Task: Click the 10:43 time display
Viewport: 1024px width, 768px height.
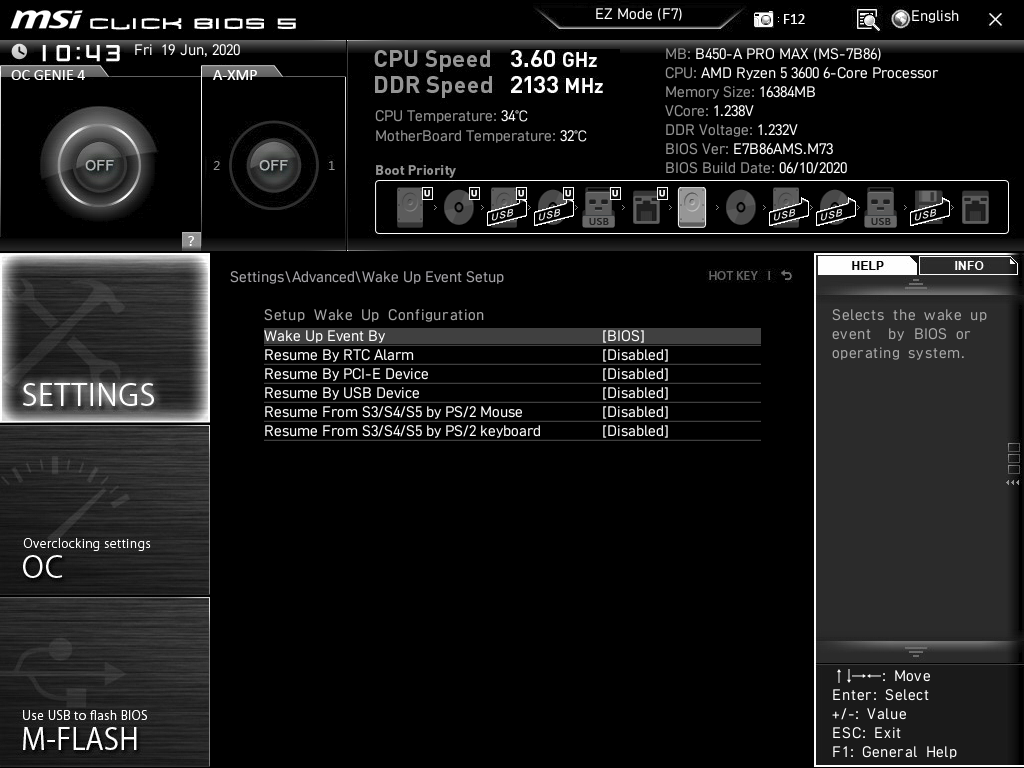Action: [x=80, y=52]
